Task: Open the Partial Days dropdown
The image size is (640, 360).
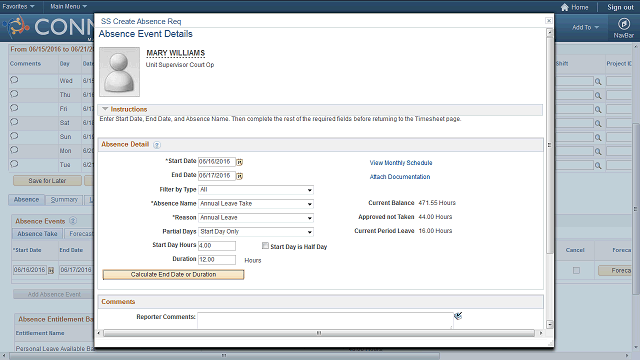Action: coord(256,231)
